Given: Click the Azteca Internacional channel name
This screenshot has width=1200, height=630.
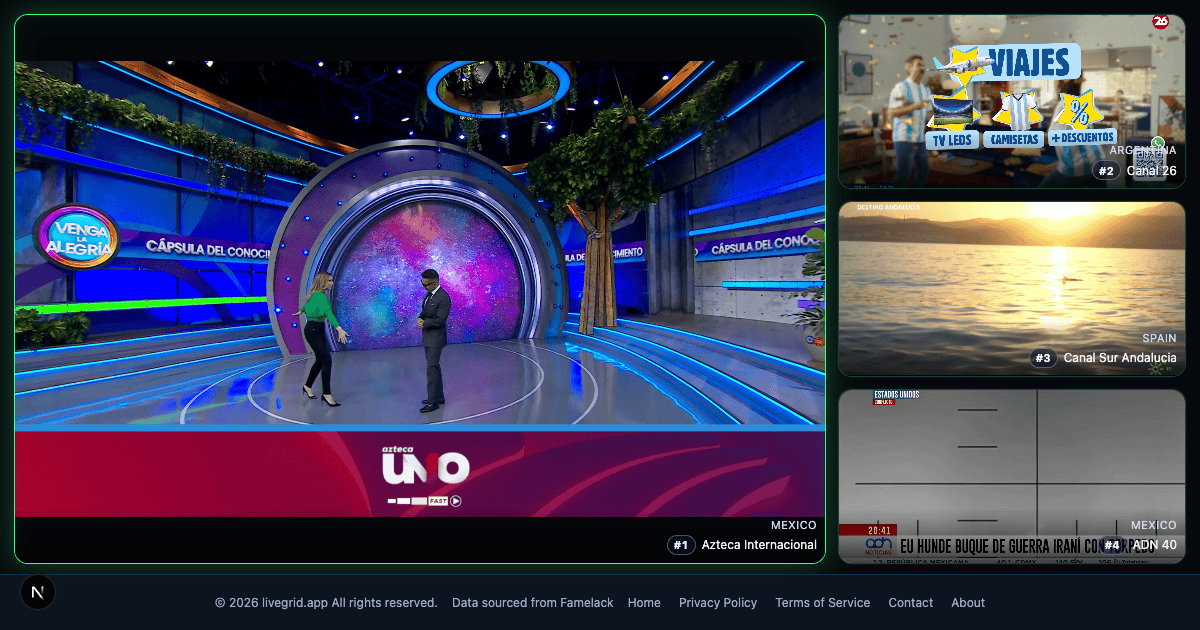Looking at the screenshot, I should 759,545.
